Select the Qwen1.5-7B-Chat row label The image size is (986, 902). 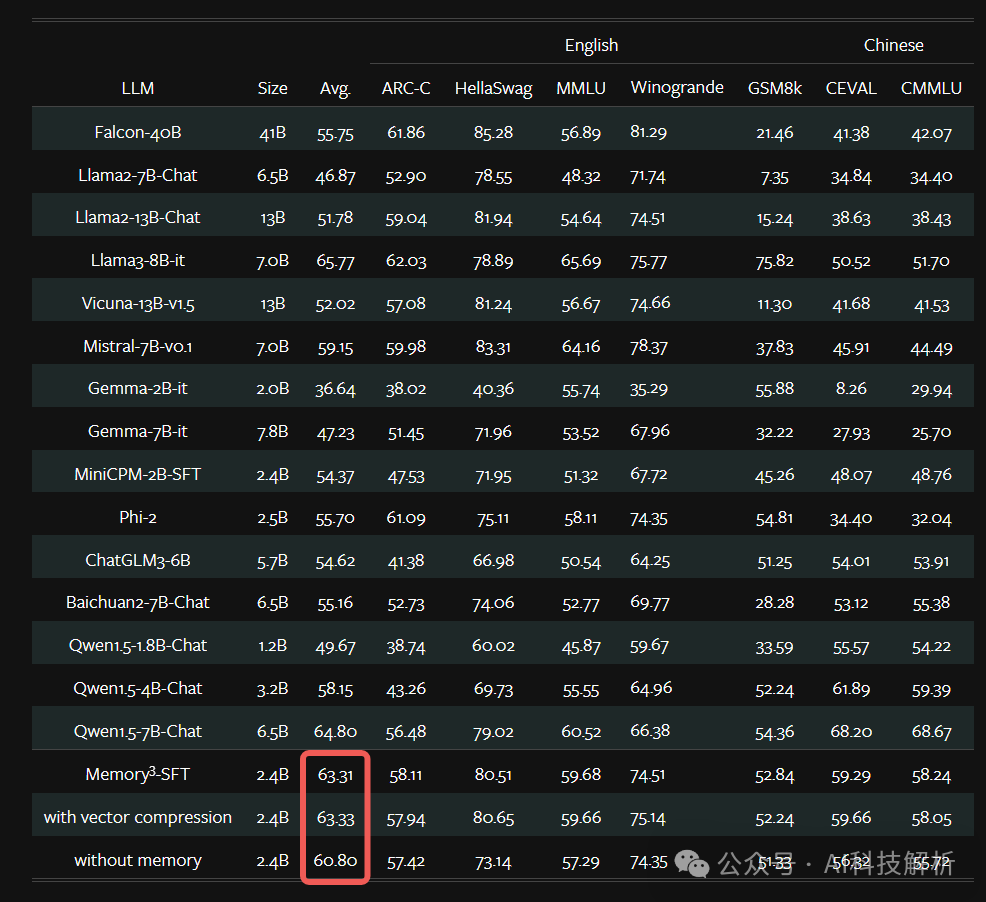(x=138, y=732)
